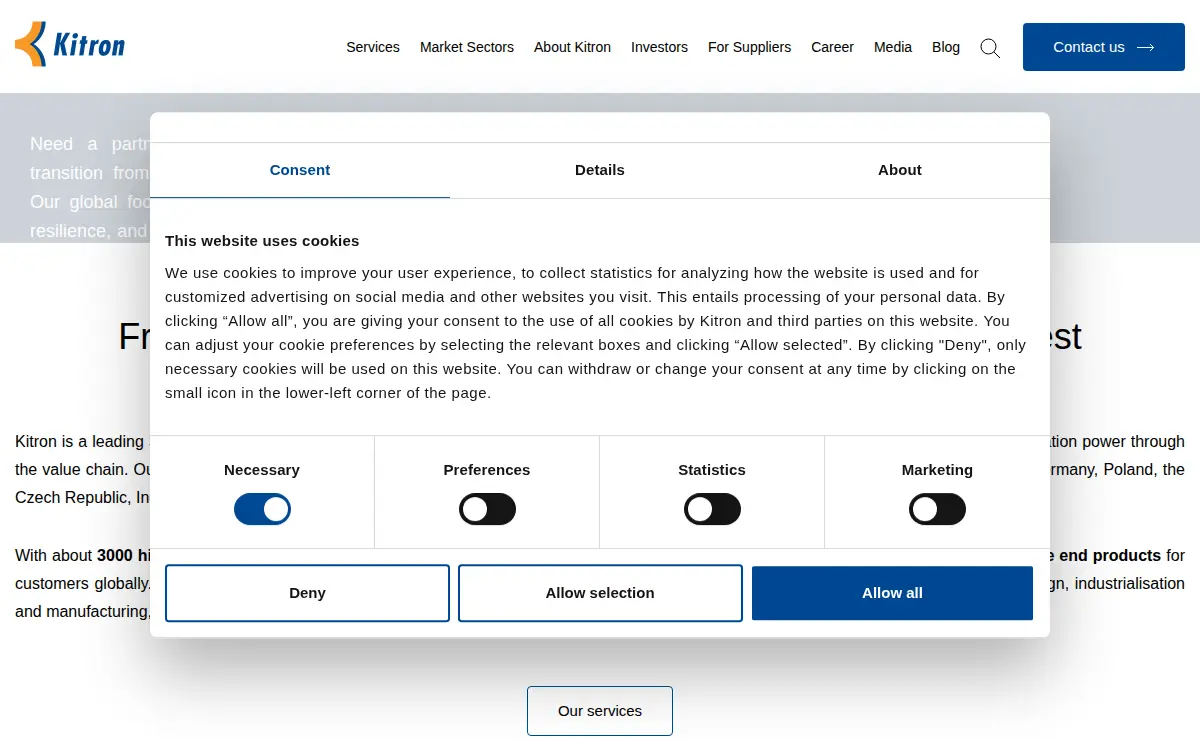1200x750 pixels.
Task: Click the Allow all button
Action: (892, 593)
